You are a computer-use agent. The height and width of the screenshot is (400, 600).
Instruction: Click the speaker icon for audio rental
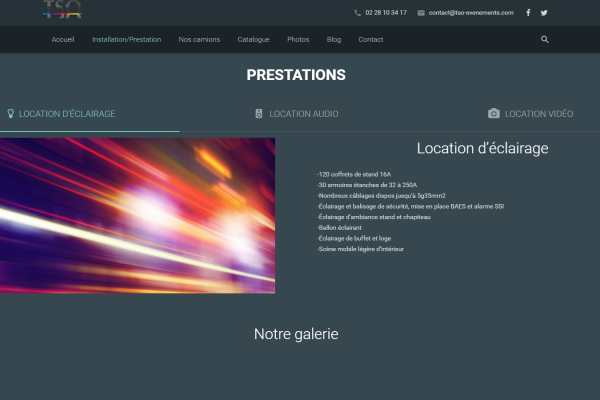point(259,114)
